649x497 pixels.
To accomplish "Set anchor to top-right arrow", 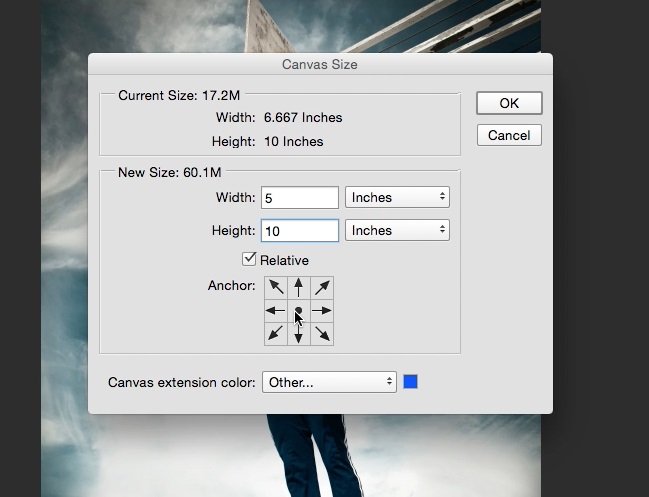I will tap(322, 288).
